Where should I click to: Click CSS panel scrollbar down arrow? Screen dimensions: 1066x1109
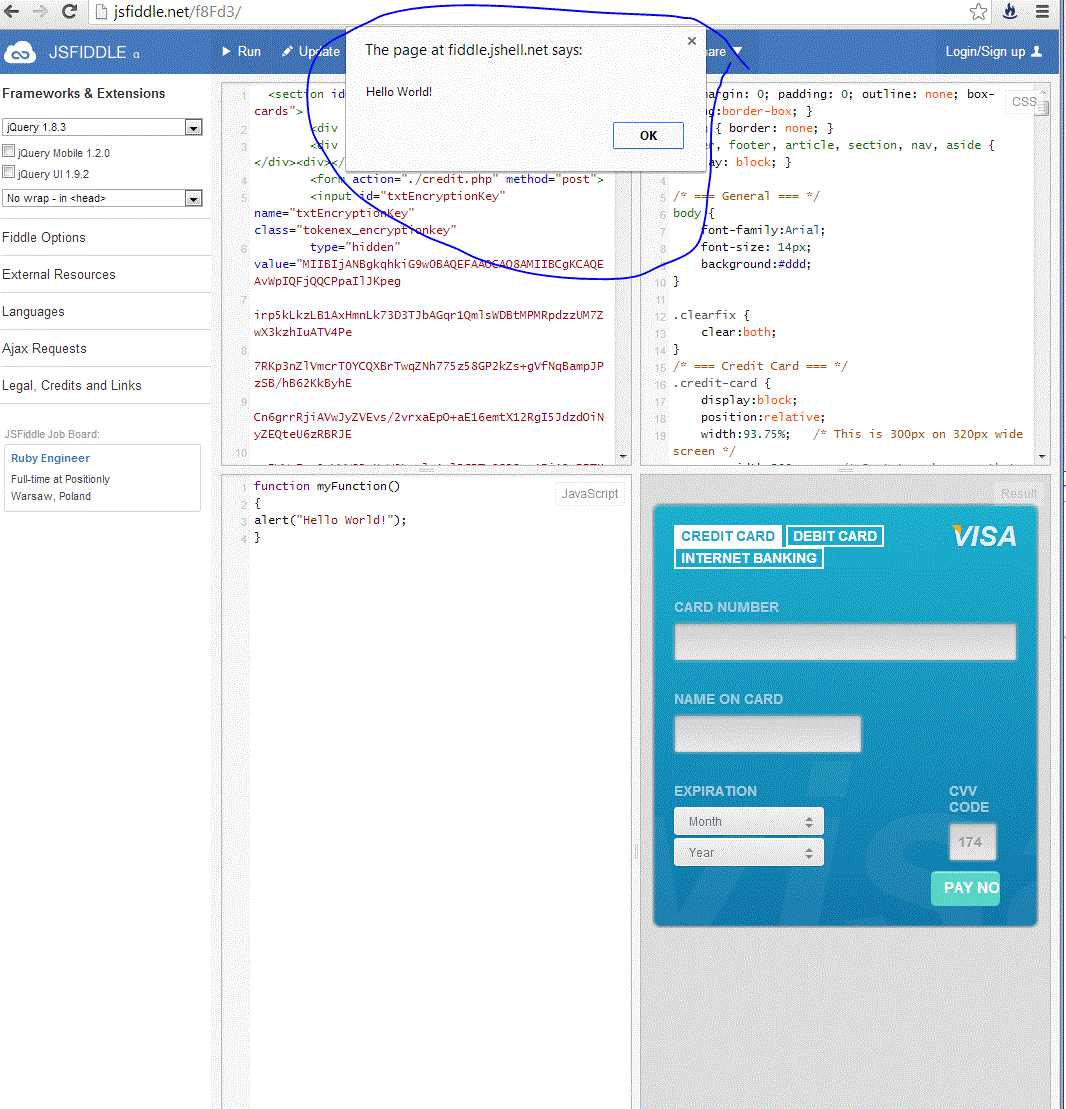click(1042, 457)
